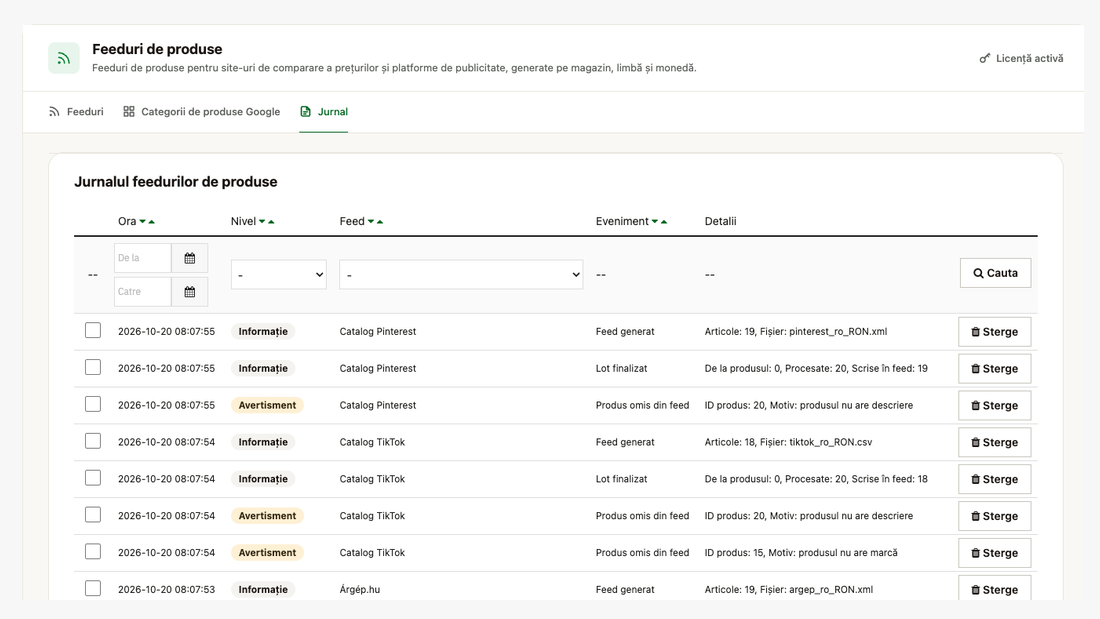Click the green RSS feed logo icon
This screenshot has height=619, width=1100.
tap(64, 58)
